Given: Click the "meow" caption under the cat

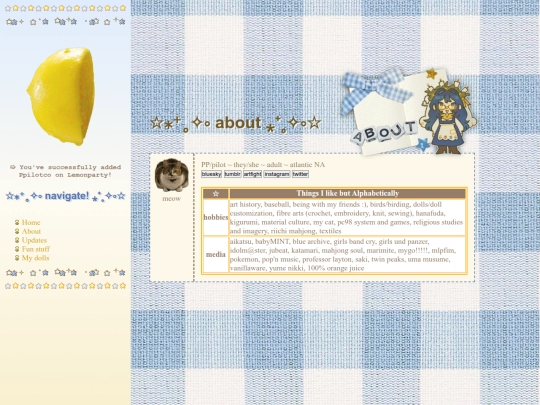Looking at the screenshot, I should pos(172,199).
